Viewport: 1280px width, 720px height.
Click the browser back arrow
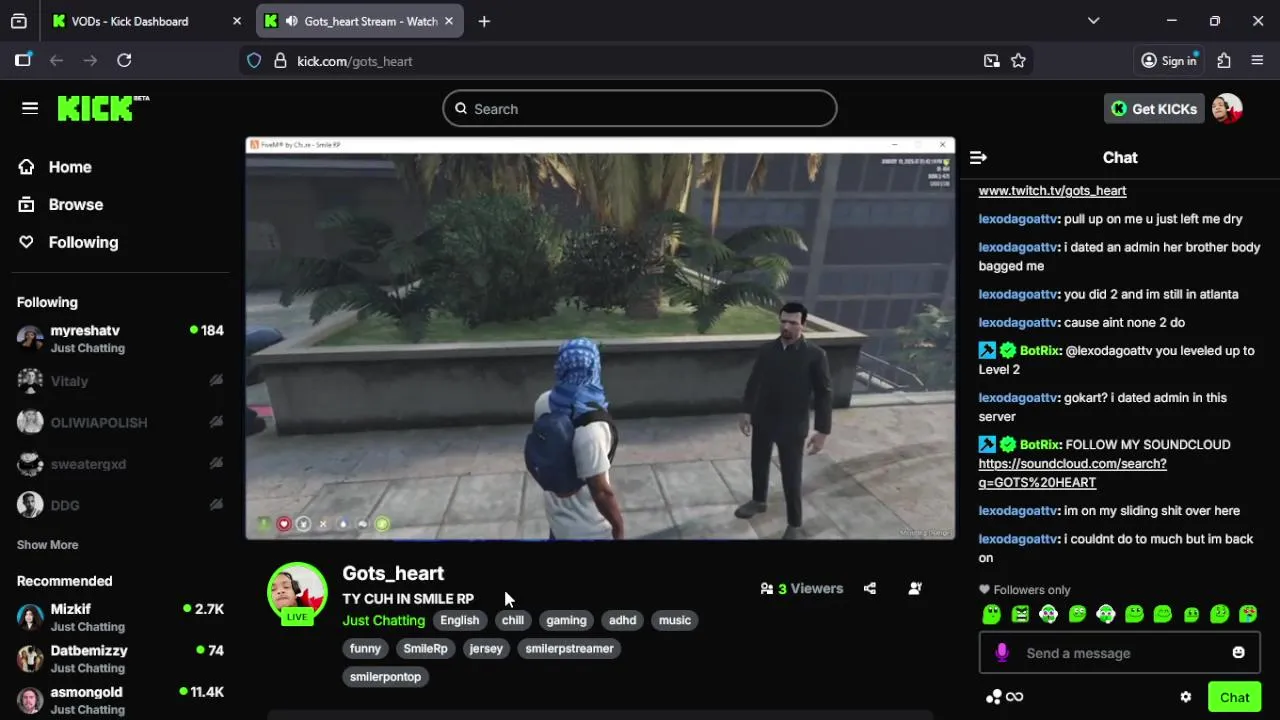[56, 61]
